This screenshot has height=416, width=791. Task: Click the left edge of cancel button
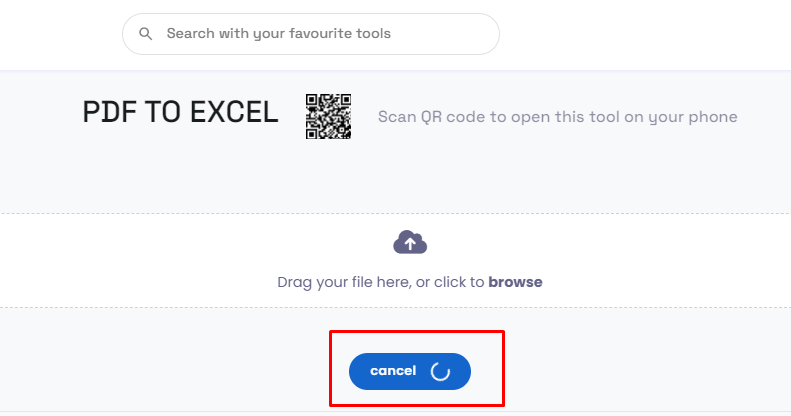pyautogui.click(x=357, y=371)
